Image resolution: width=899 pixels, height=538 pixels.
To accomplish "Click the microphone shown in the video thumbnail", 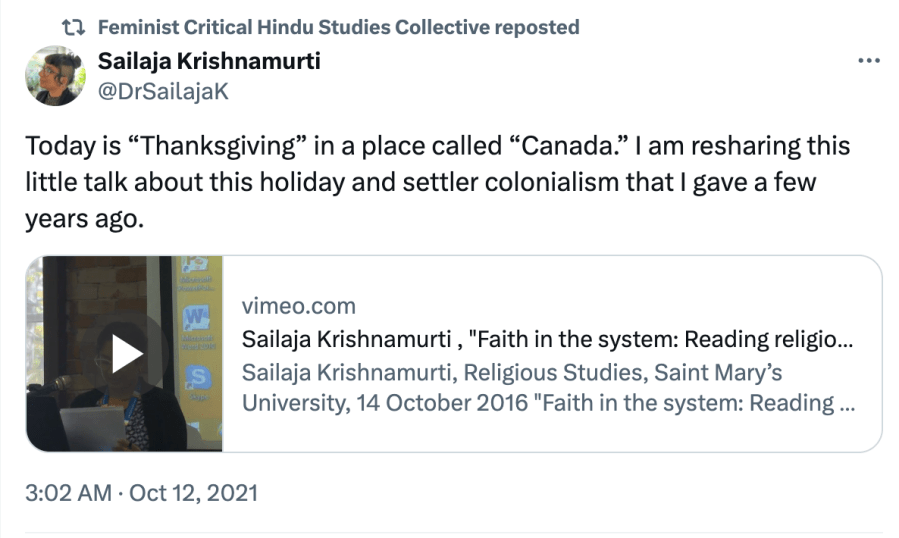I will (x=62, y=381).
